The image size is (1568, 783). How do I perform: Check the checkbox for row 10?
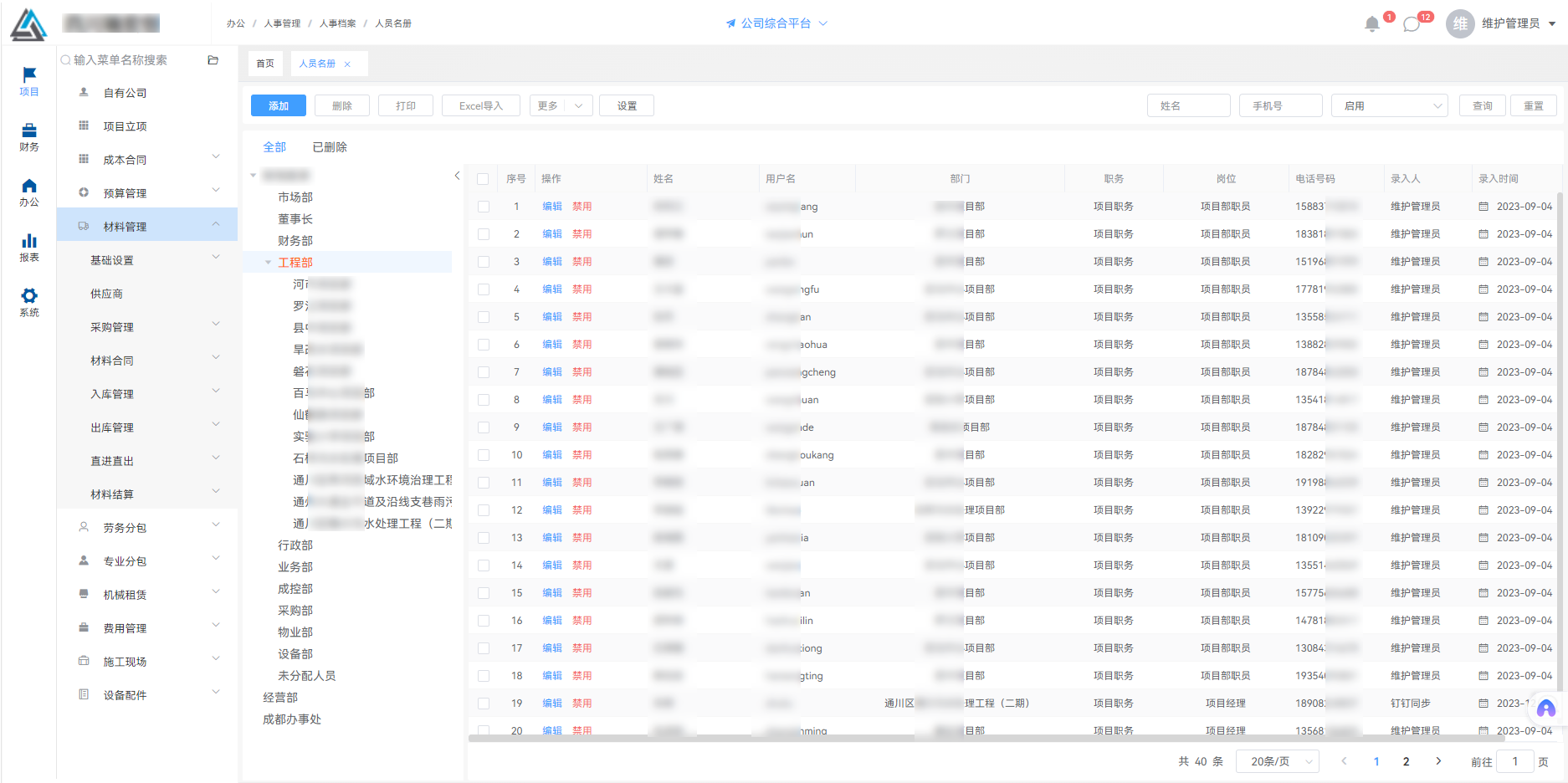point(484,455)
